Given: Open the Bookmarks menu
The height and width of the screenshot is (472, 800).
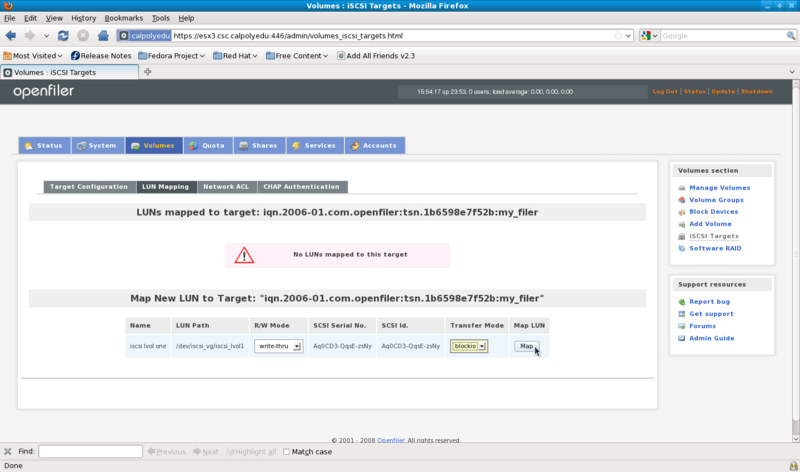Looking at the screenshot, I should coord(123,18).
